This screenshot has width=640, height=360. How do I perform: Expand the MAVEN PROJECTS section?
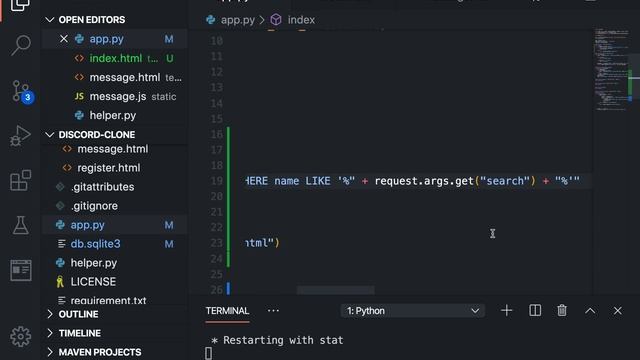tap(100, 352)
